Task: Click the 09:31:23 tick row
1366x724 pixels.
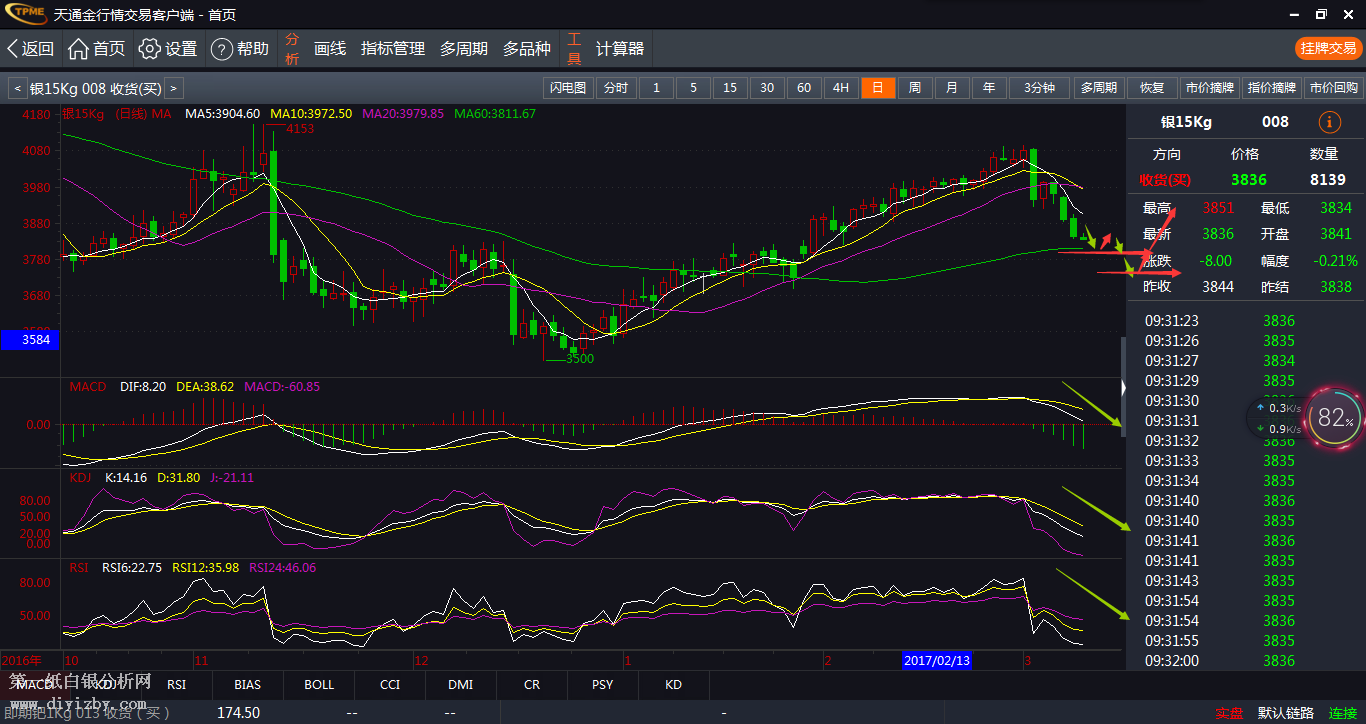Action: coord(1246,321)
